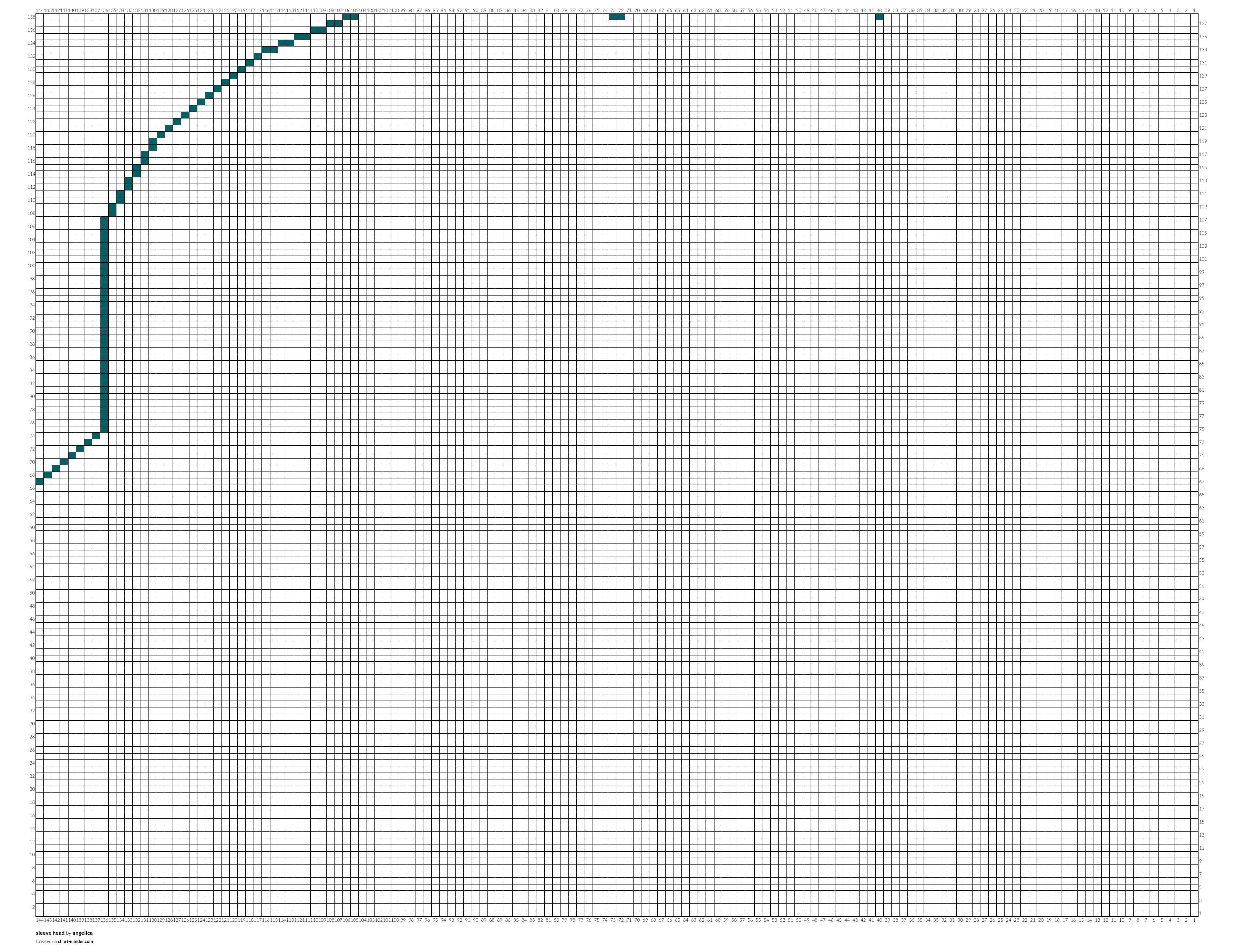The width and height of the screenshot is (1234, 952).
Task: Click the 'sleeve head' chart title
Action: pos(50,933)
